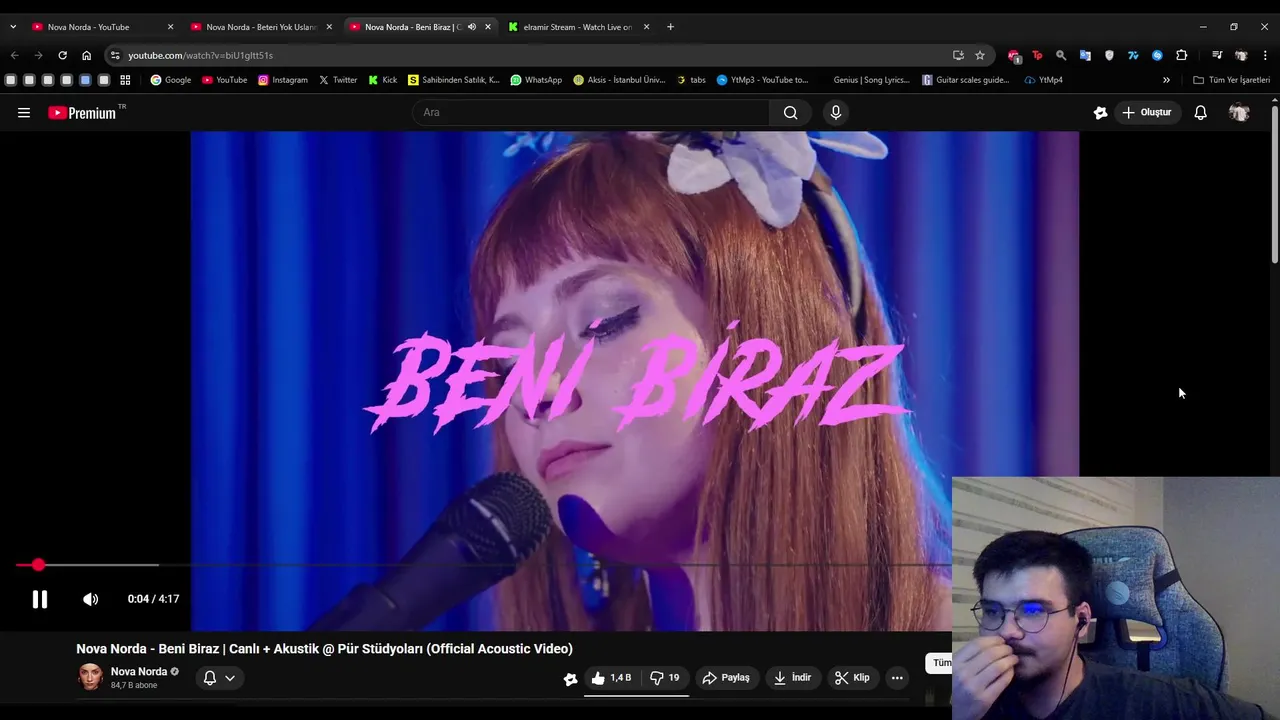Like the video with thumbs up

click(x=612, y=678)
